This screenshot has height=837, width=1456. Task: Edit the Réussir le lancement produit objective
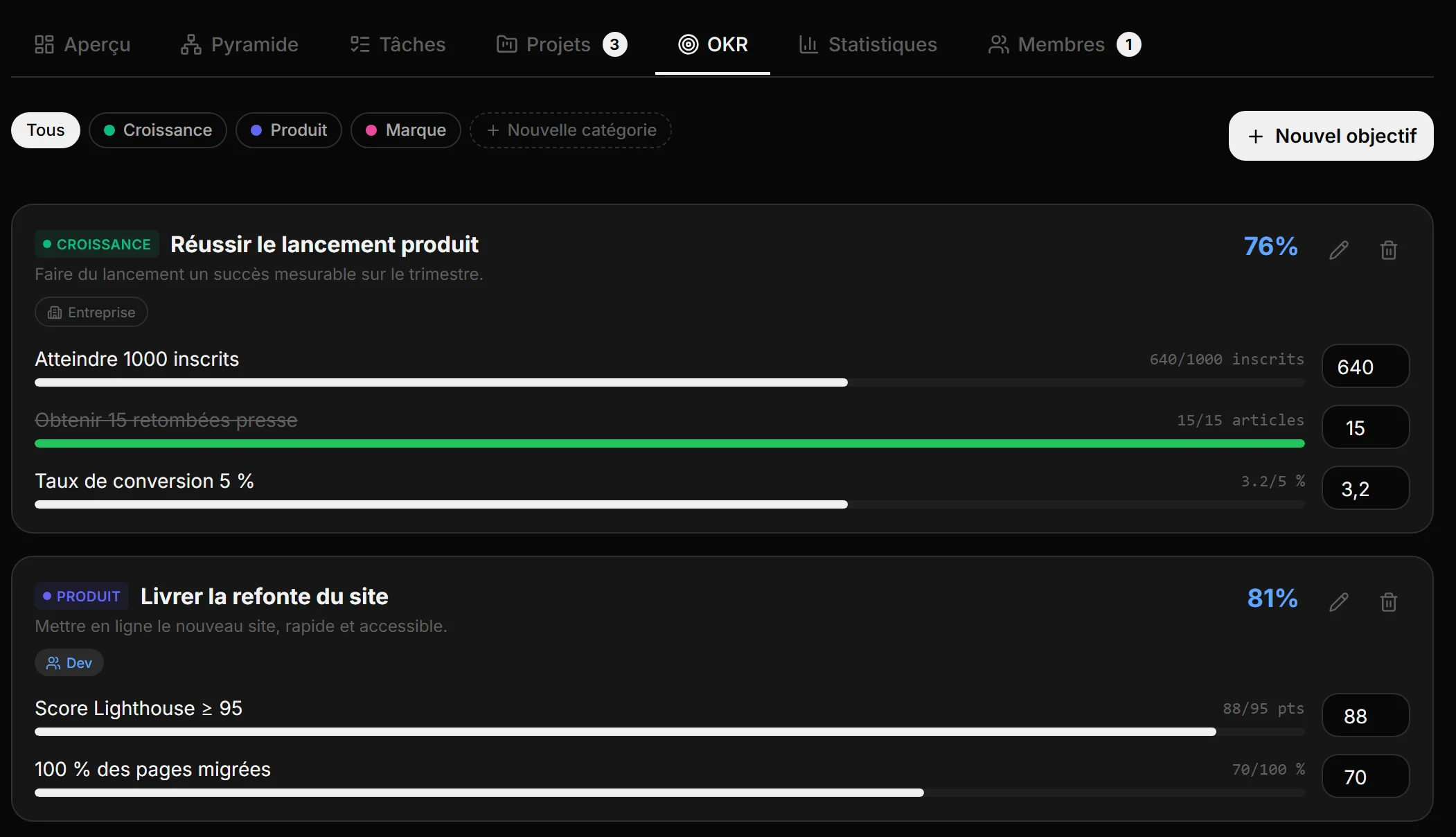pyautogui.click(x=1339, y=250)
